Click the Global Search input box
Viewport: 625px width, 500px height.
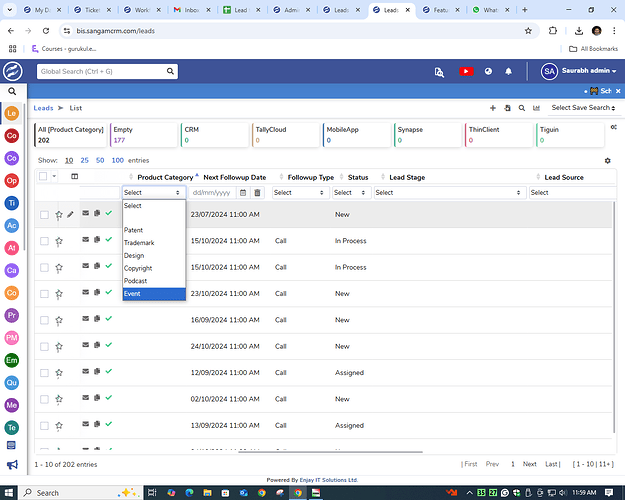[107, 71]
